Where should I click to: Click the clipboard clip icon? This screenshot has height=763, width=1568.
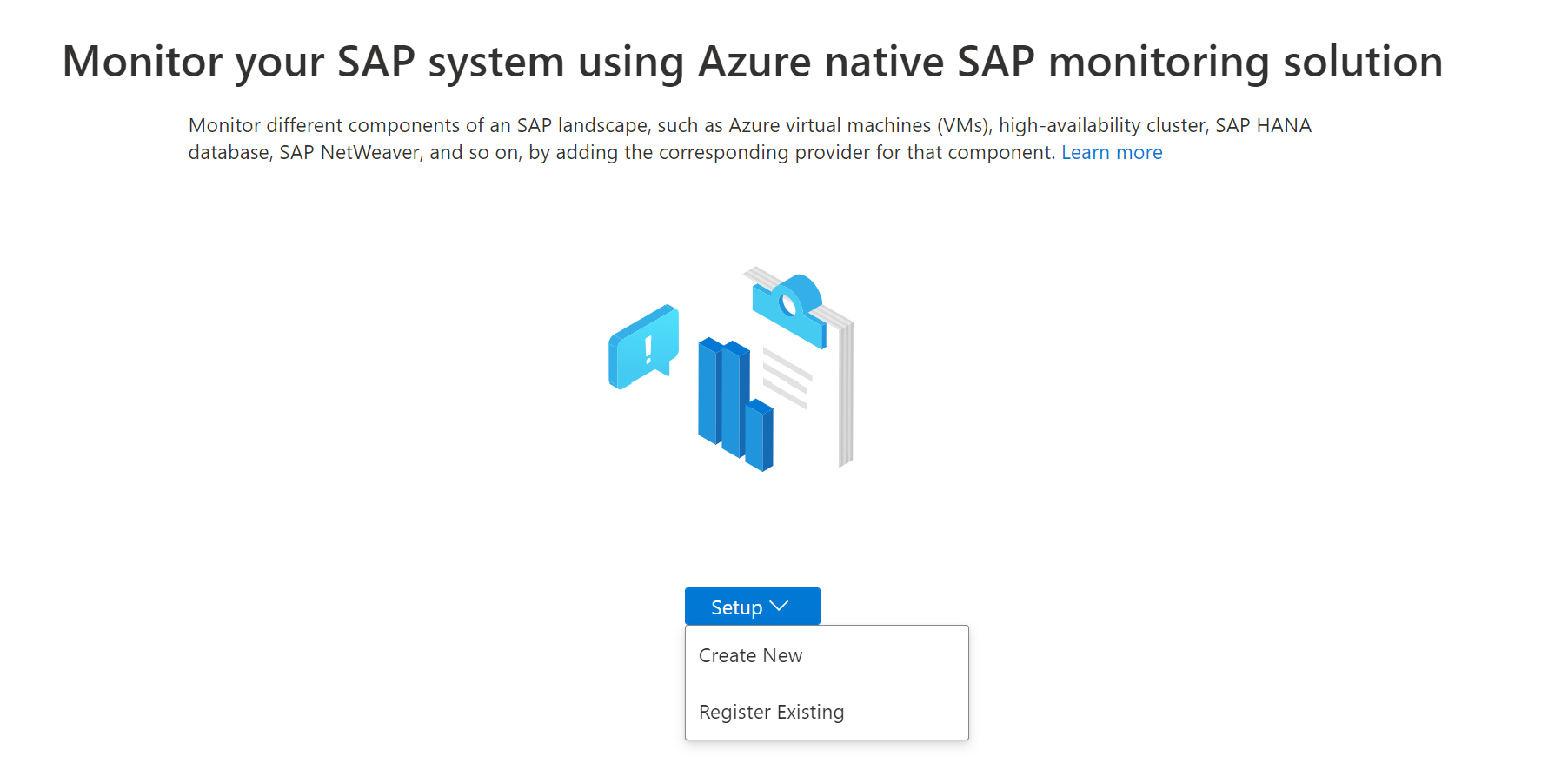click(789, 309)
